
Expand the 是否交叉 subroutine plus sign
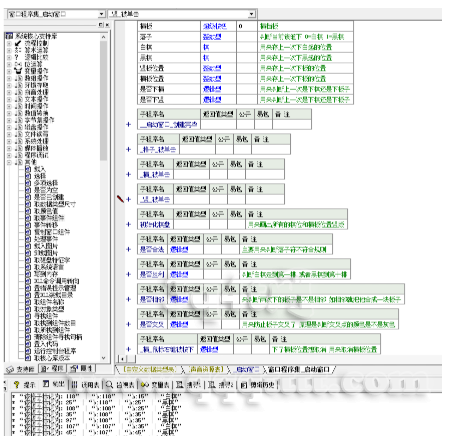coord(128,324)
